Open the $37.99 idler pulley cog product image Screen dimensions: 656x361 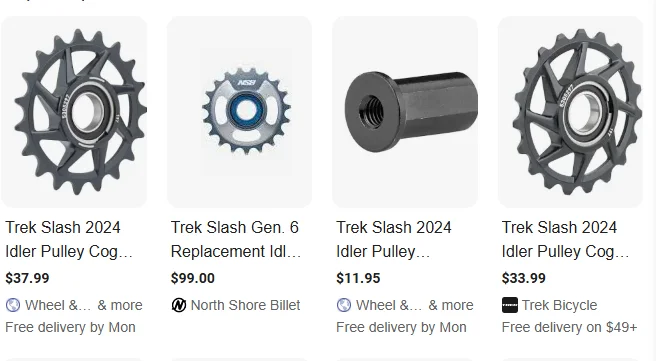74,112
